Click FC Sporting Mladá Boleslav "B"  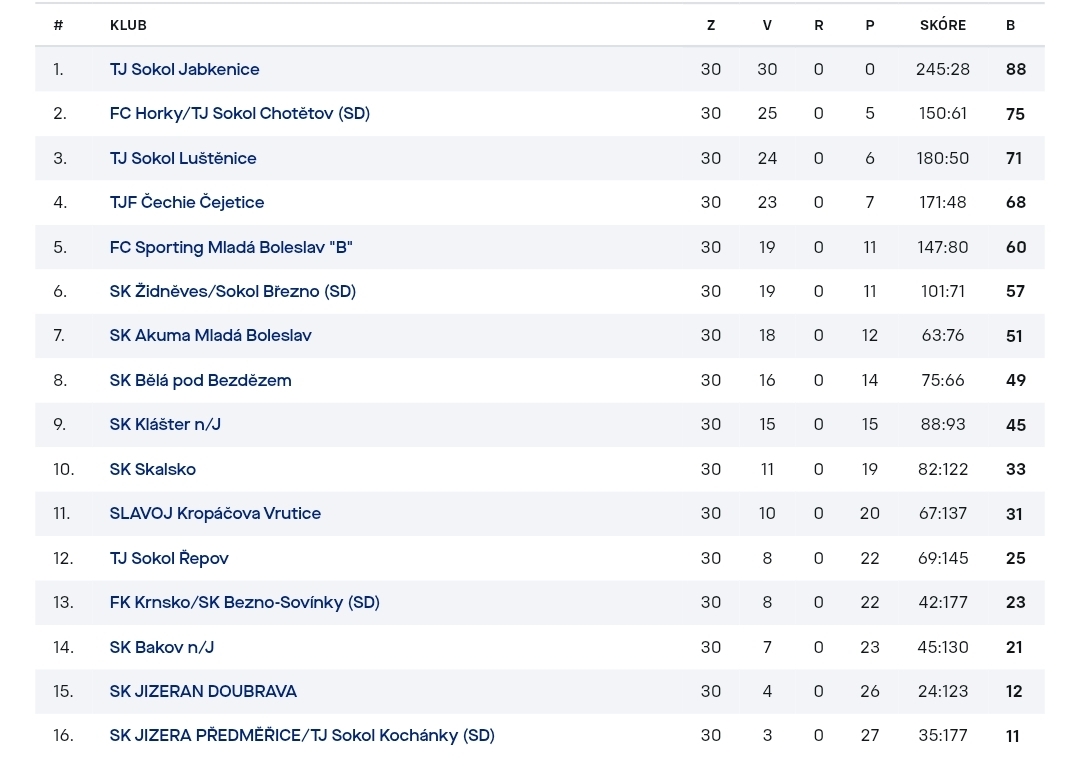click(231, 247)
